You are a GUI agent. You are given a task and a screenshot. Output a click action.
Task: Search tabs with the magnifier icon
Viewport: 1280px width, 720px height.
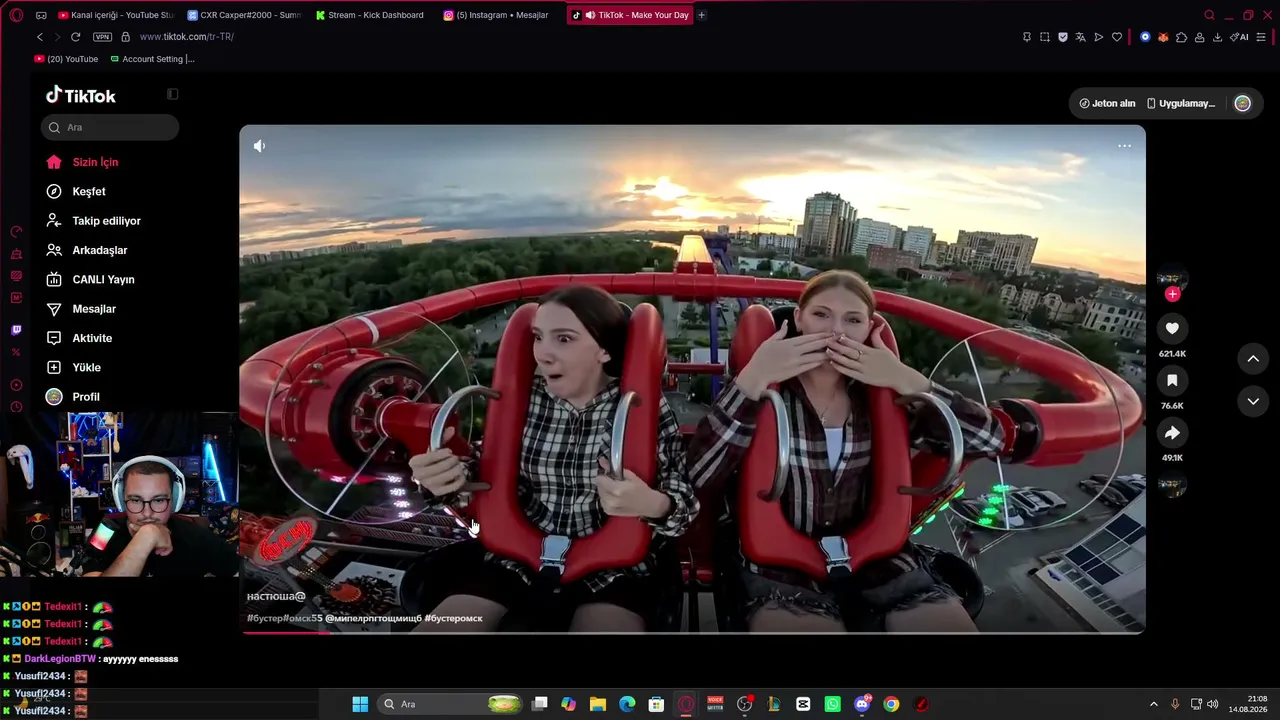click(1209, 15)
